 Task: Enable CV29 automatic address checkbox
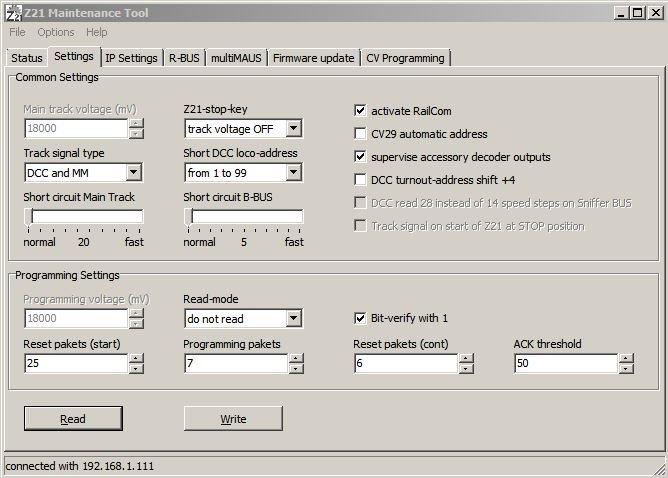361,134
